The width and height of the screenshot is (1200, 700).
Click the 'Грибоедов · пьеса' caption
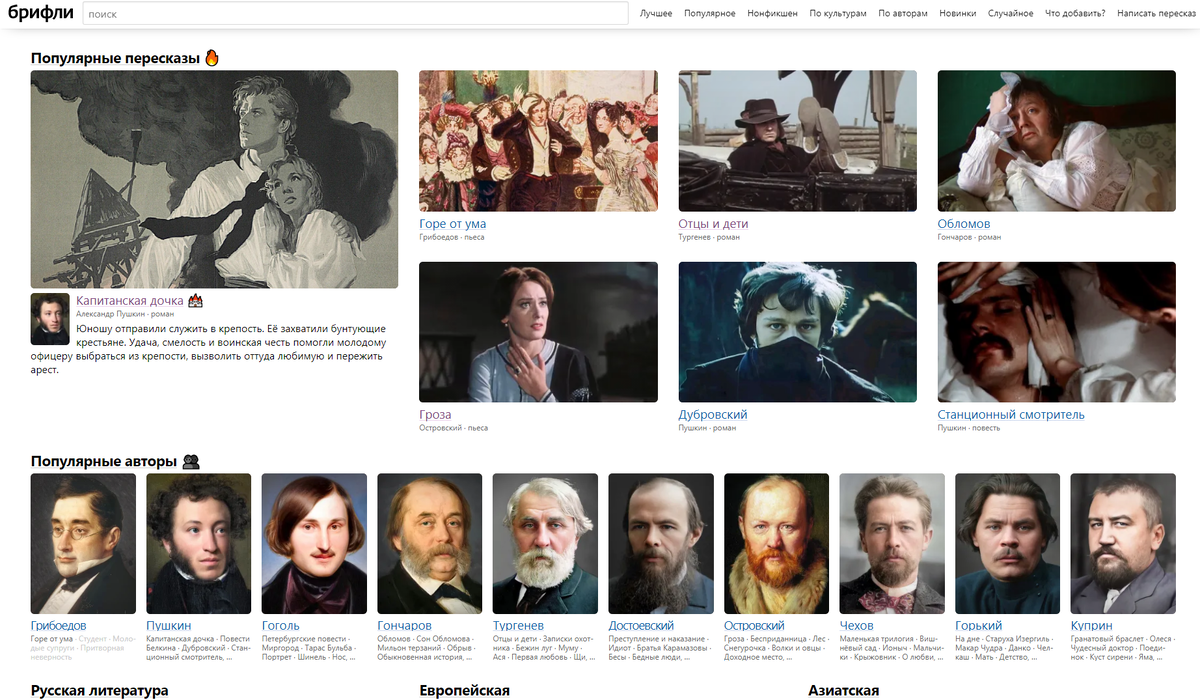[x=452, y=238]
